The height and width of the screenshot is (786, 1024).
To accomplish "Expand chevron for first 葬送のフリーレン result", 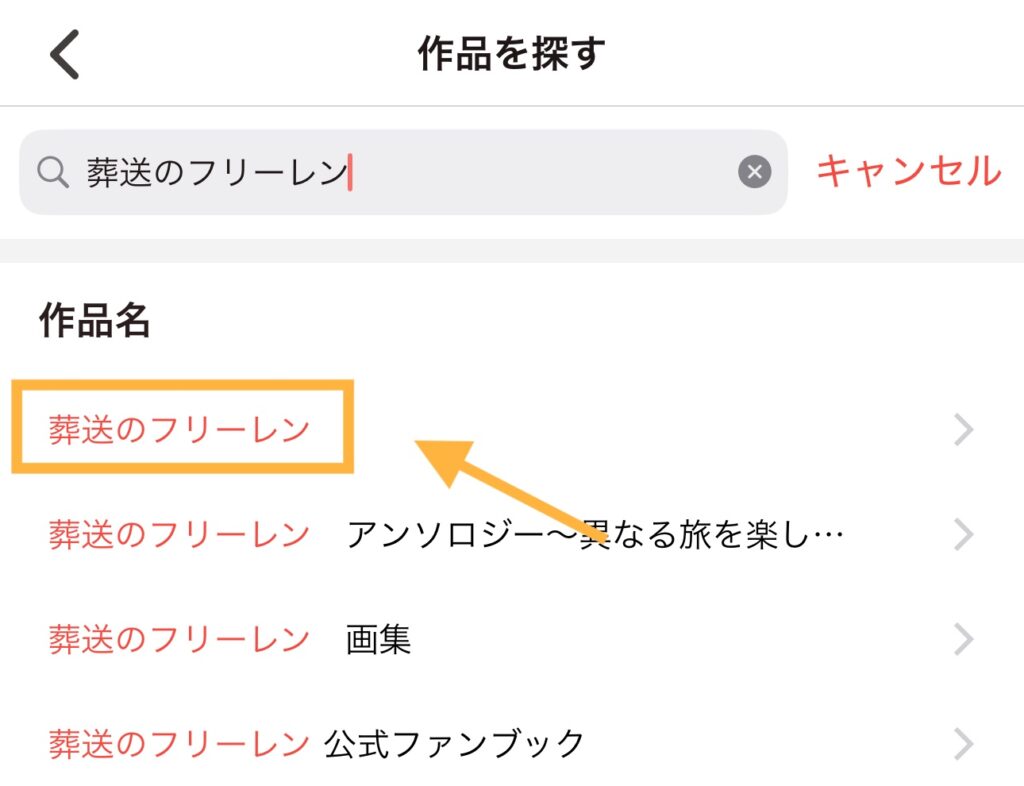I will (964, 430).
